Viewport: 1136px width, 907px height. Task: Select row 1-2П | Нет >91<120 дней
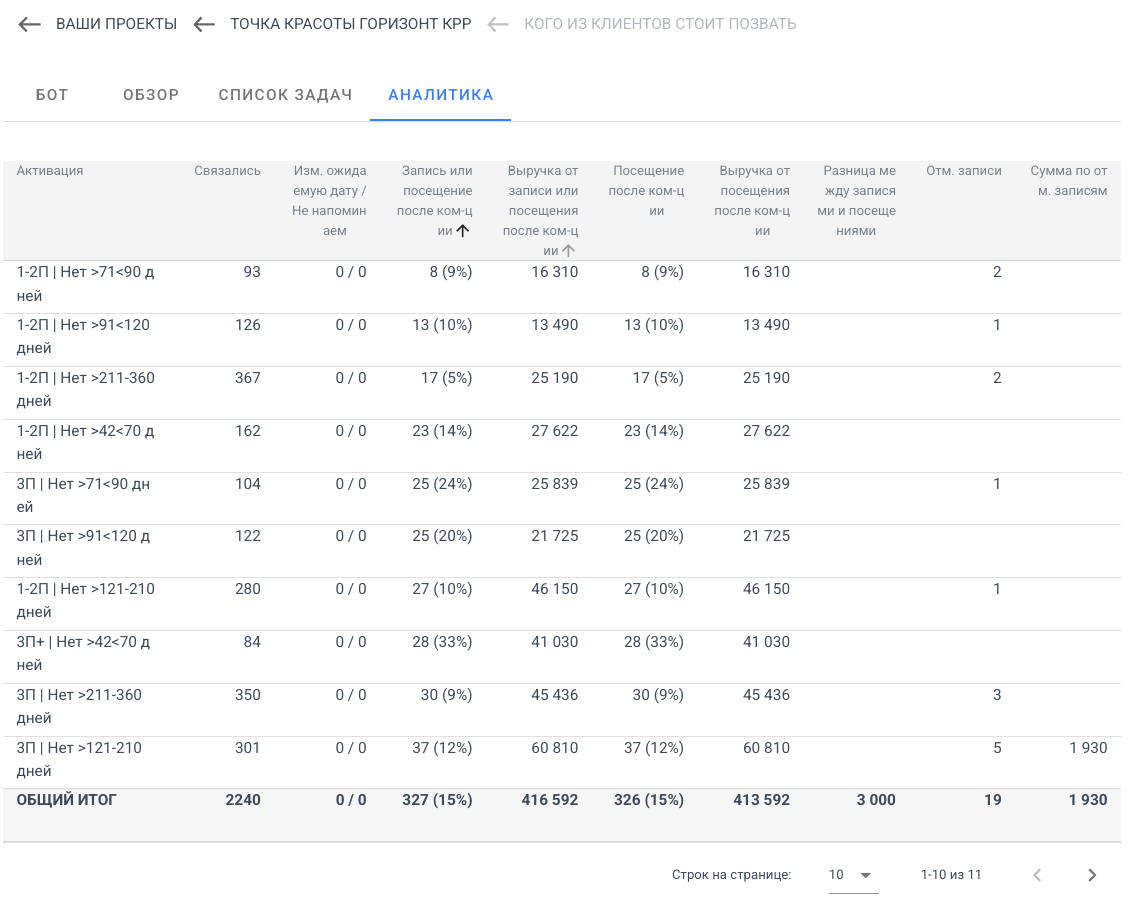pyautogui.click(x=561, y=340)
